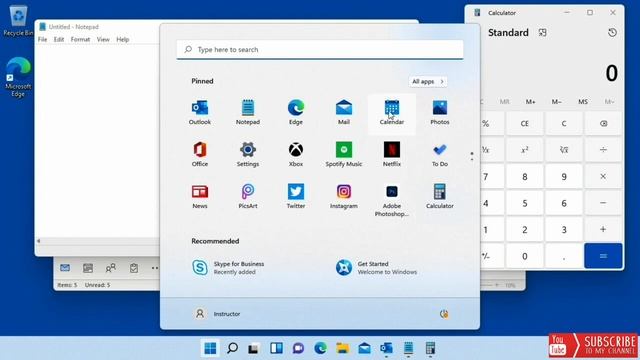
Task: Open Notepad's Help menu
Action: [x=122, y=39]
